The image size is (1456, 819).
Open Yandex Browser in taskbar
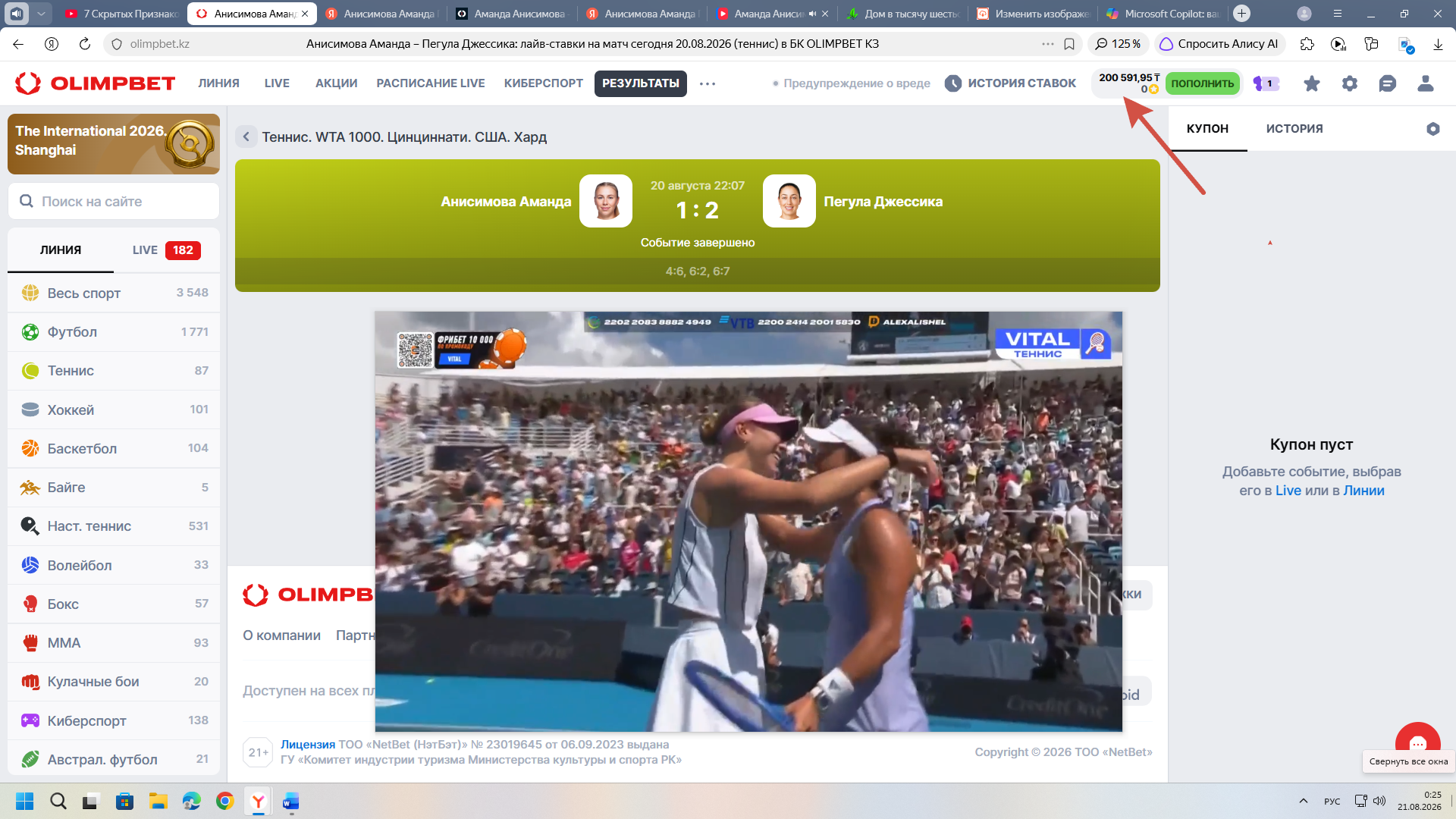point(259,801)
